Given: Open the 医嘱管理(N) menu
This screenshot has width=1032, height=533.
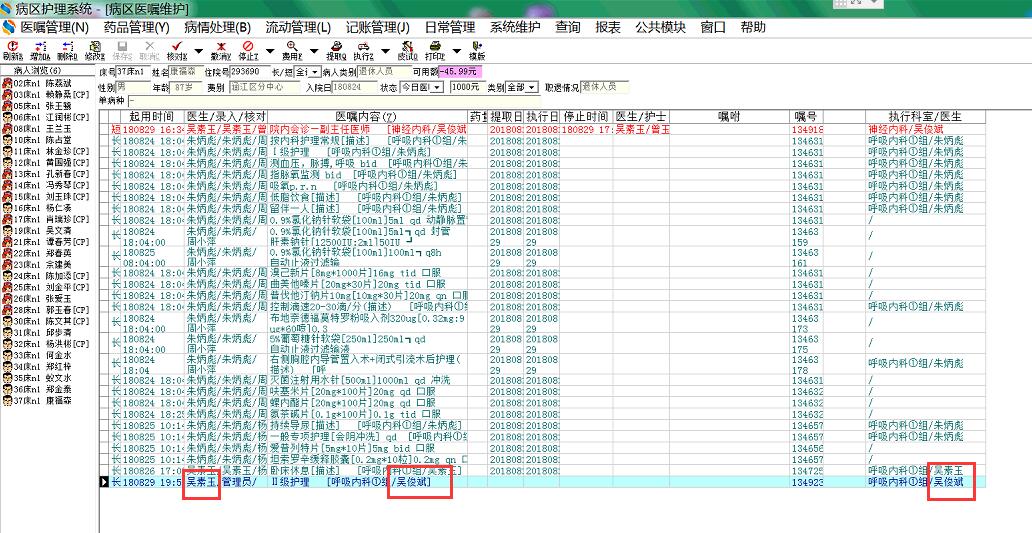Looking at the screenshot, I should click(x=55, y=27).
